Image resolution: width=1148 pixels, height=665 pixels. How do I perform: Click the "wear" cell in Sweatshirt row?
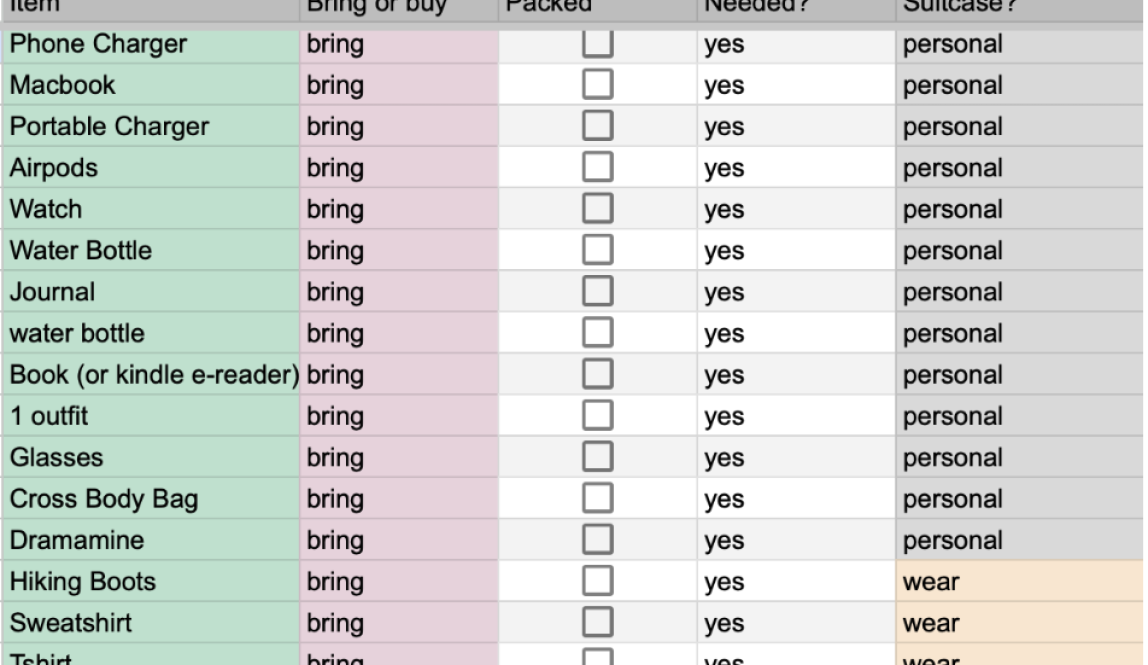tap(1020, 623)
